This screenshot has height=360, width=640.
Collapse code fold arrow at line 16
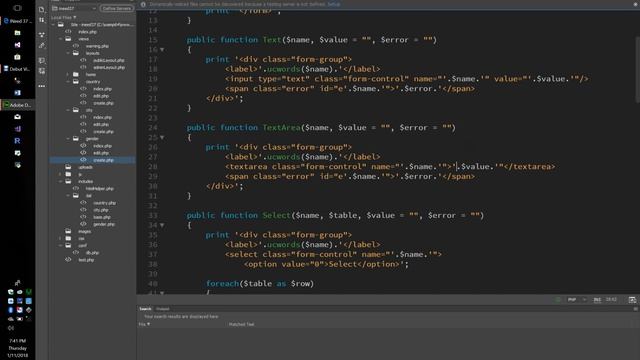click(x=162, y=50)
